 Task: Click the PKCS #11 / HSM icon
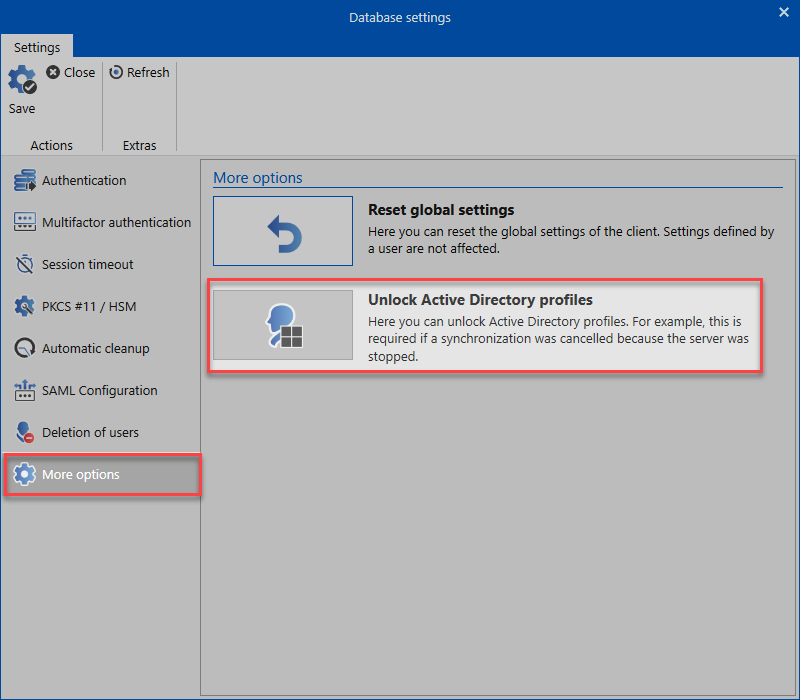pos(24,306)
